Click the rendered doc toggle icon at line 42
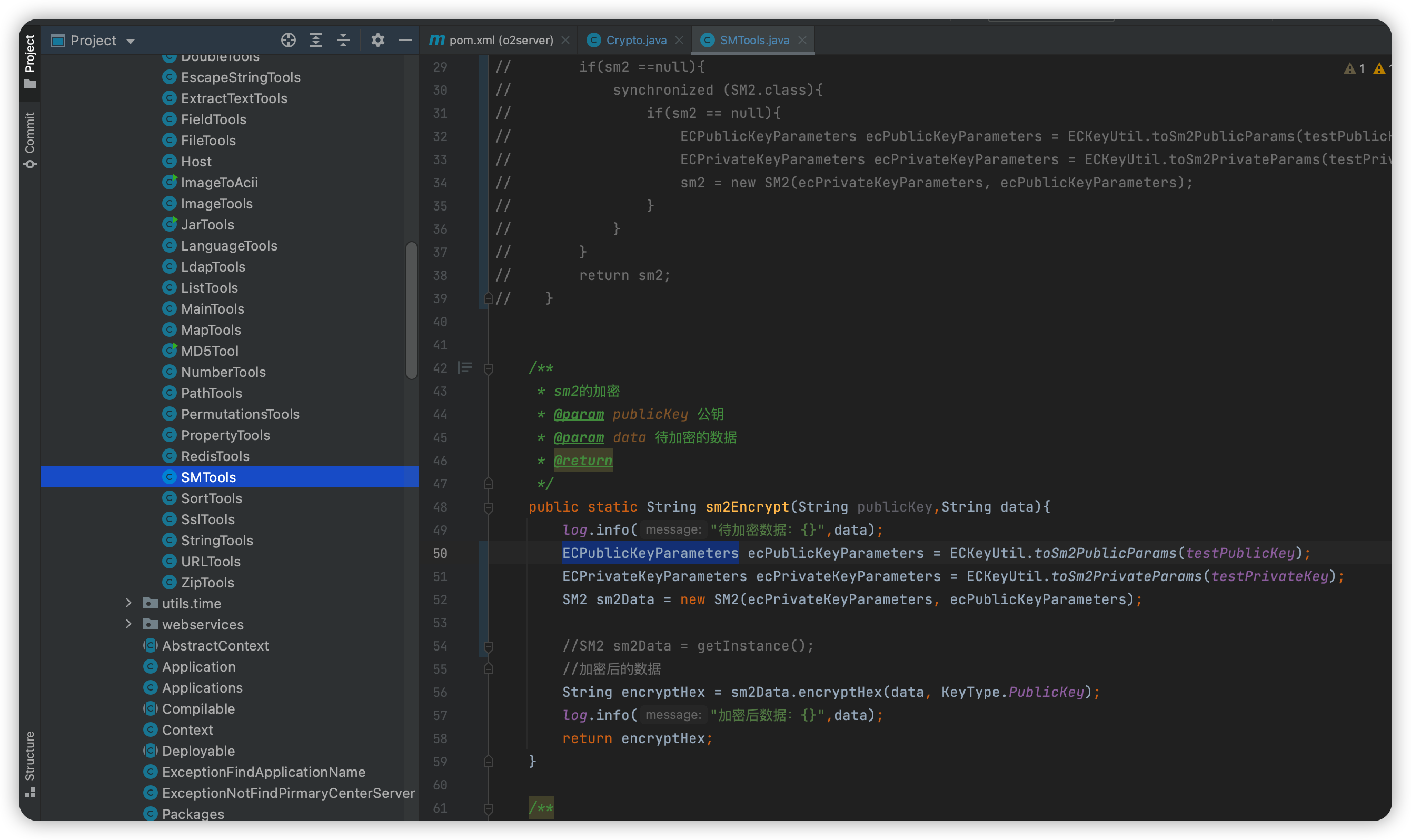1411x840 pixels. [x=465, y=368]
